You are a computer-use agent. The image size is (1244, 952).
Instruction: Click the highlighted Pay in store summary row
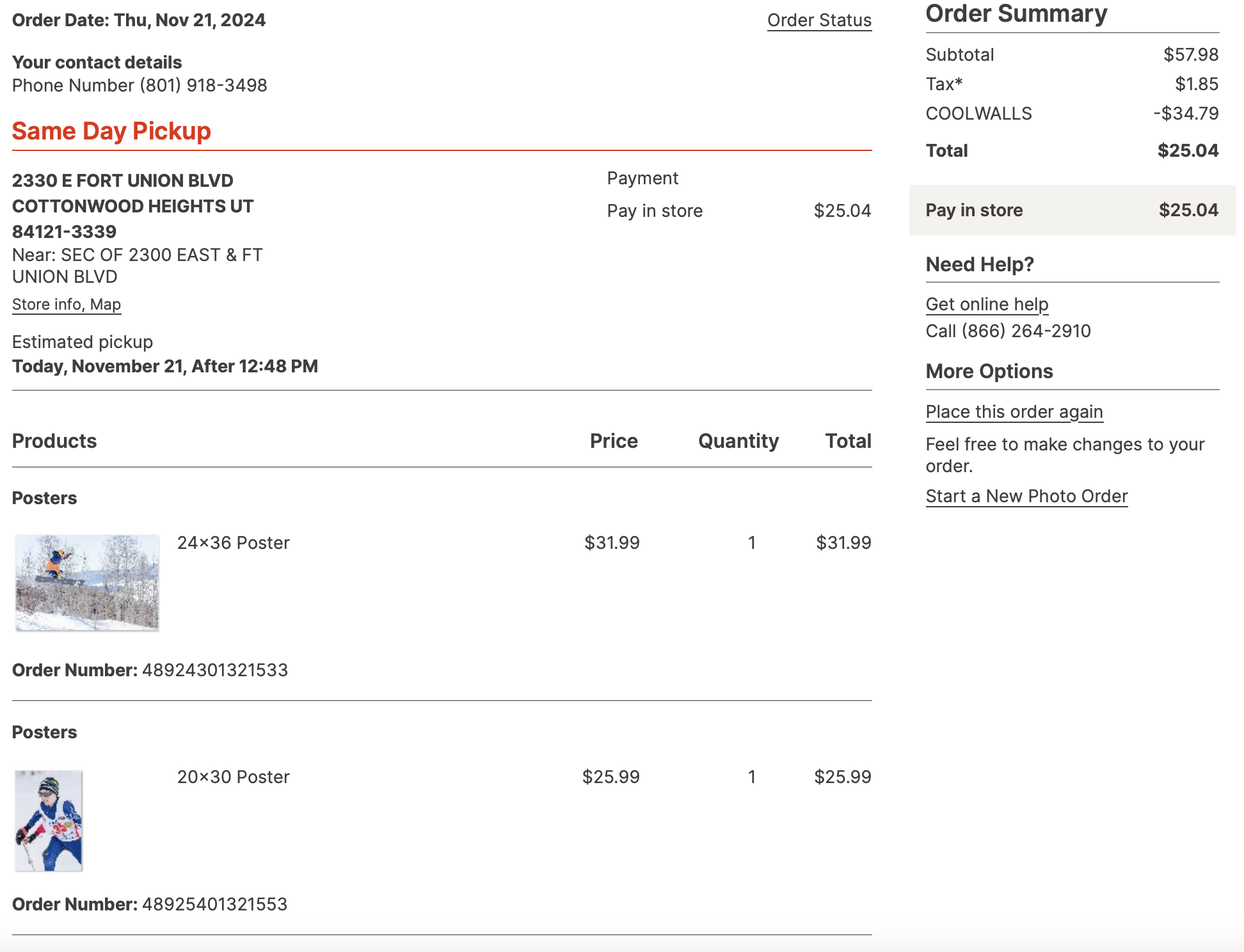point(1072,210)
